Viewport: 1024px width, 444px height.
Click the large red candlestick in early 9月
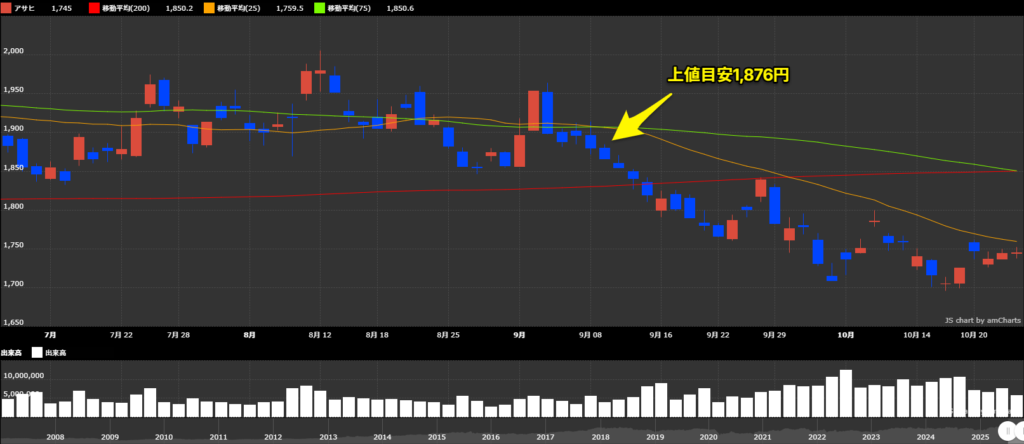pos(534,111)
